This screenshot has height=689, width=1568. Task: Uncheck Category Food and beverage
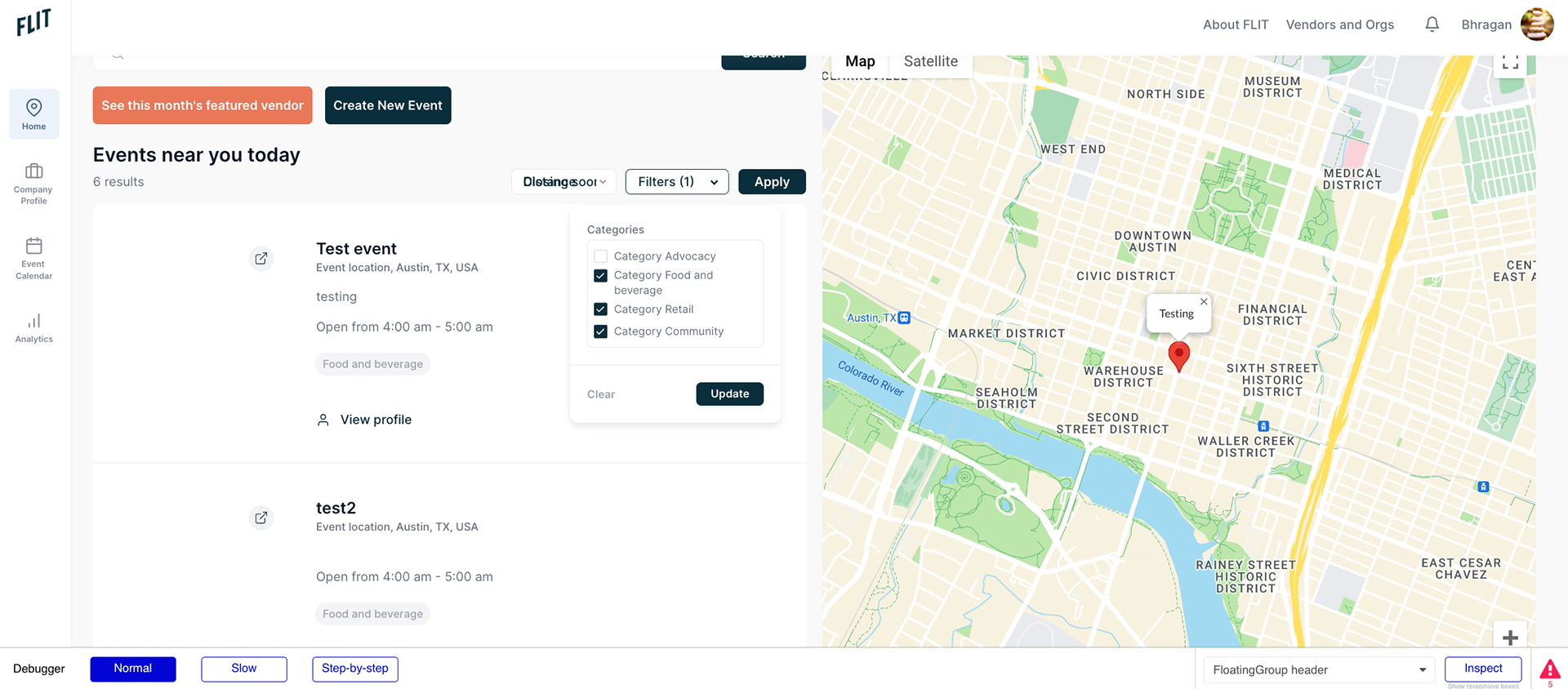click(600, 276)
